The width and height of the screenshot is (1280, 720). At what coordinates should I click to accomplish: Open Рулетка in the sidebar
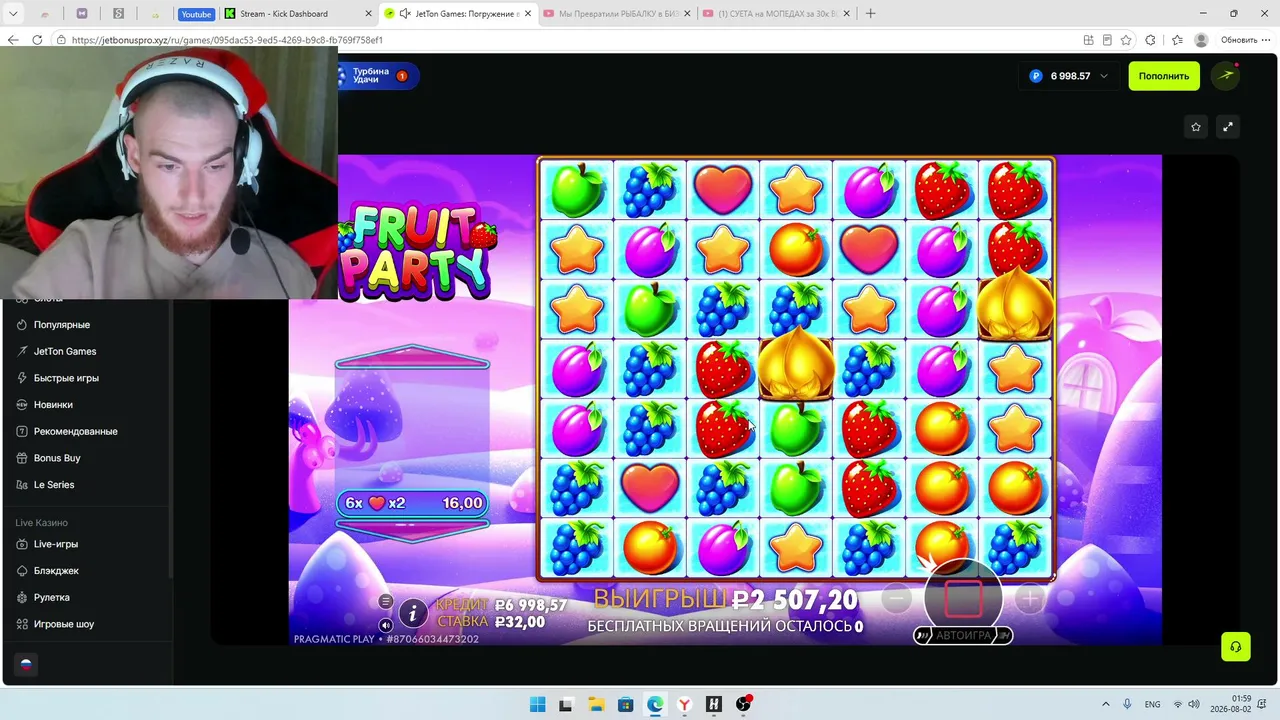coord(52,597)
